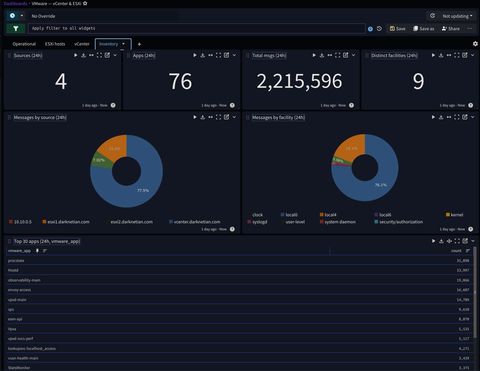480x371 pixels.
Task: Switch to the Operational tab
Action: (x=24, y=44)
